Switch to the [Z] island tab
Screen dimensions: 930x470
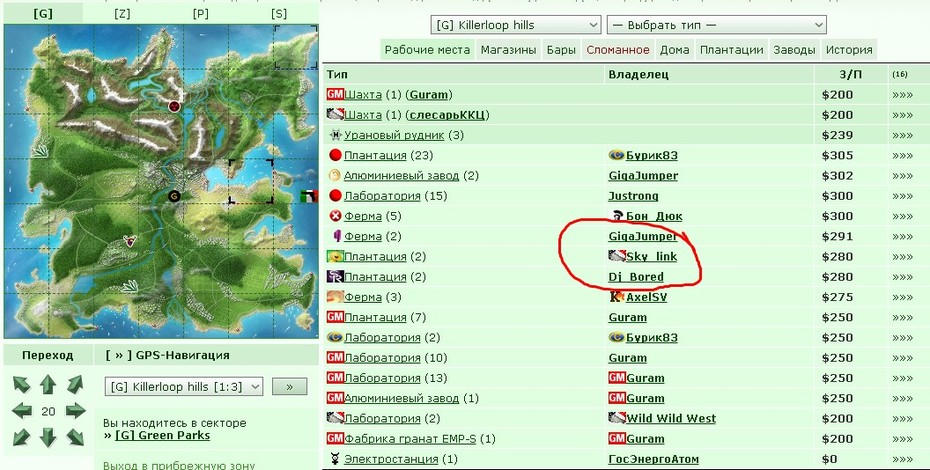click(x=122, y=14)
